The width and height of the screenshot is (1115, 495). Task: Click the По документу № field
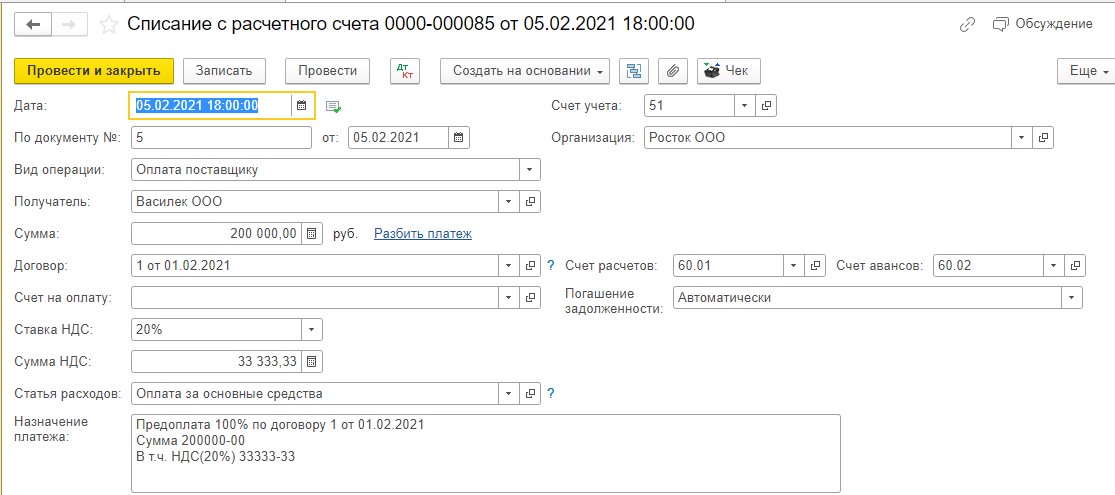[222, 137]
